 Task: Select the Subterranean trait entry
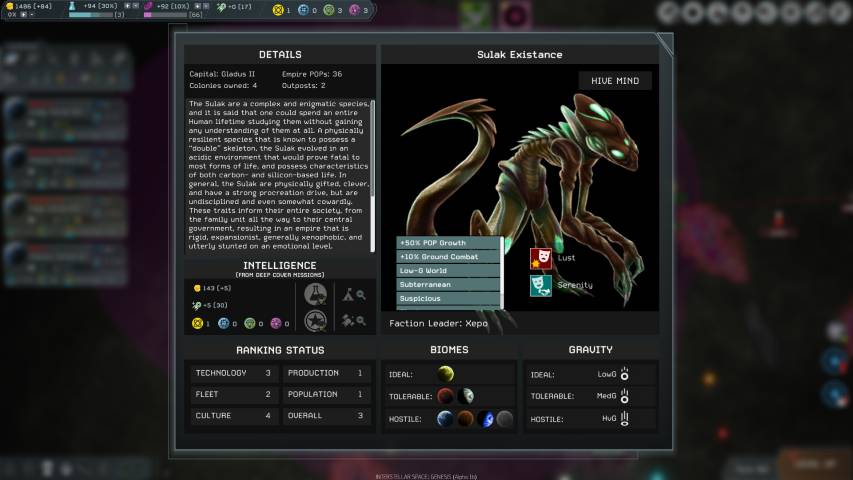tap(448, 285)
